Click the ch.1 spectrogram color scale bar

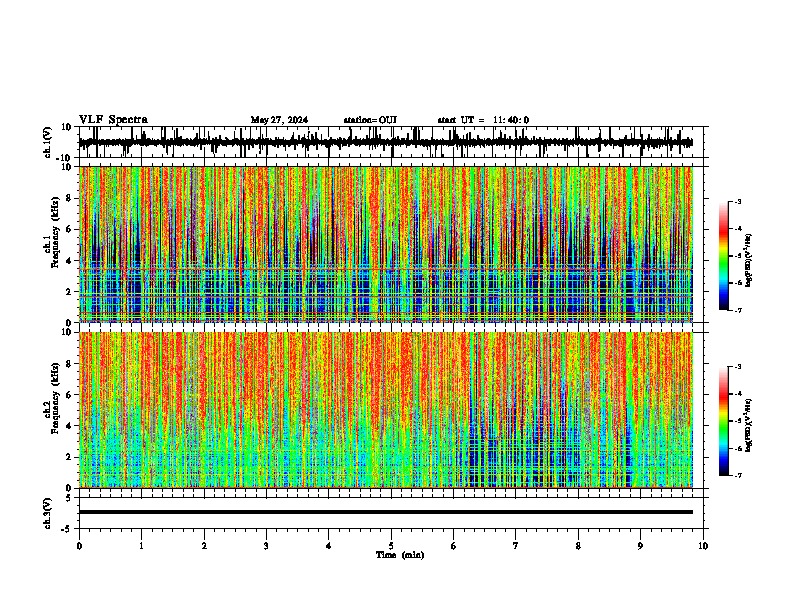coord(724,256)
